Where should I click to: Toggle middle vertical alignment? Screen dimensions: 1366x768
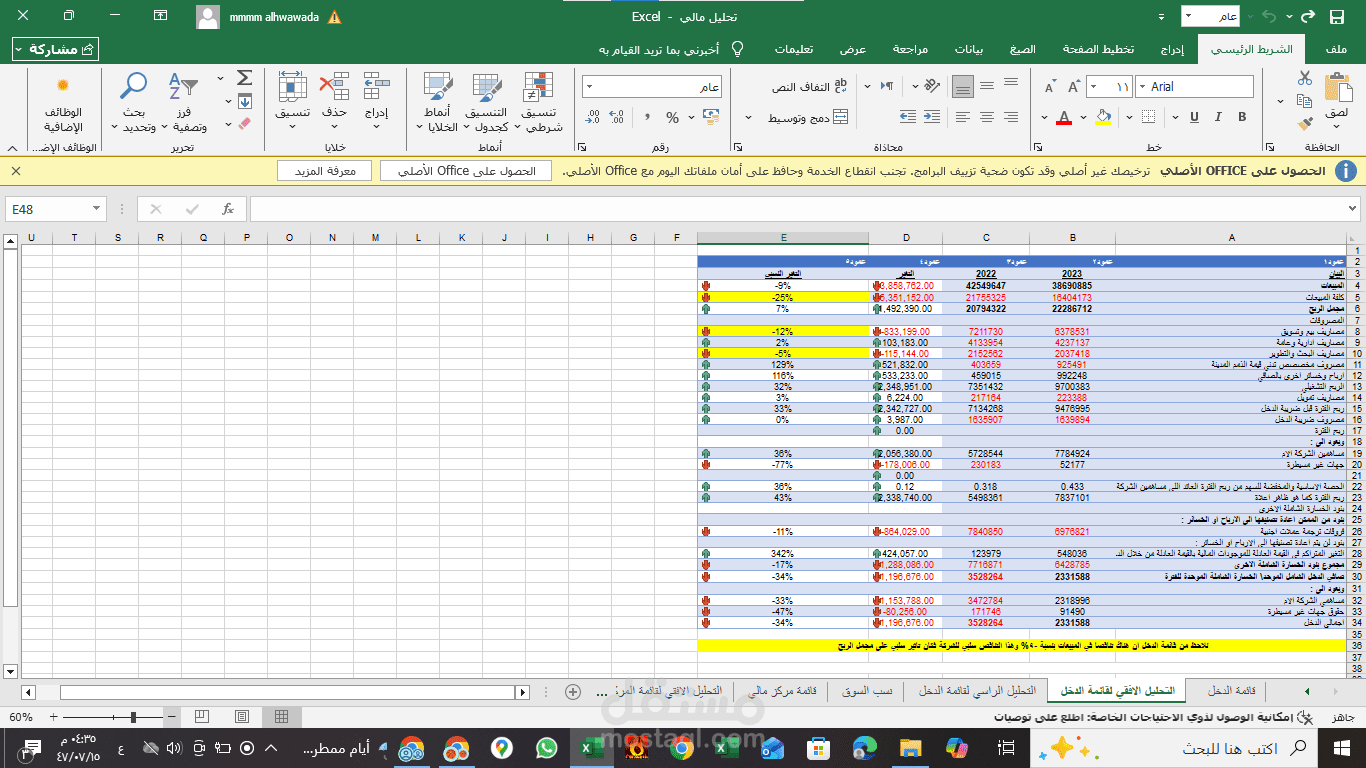tap(987, 86)
